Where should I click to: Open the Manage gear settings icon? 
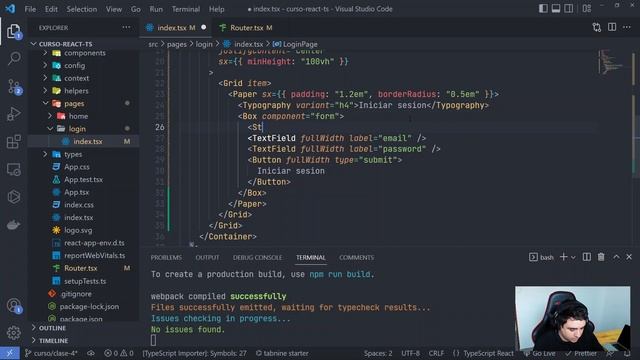14,333
